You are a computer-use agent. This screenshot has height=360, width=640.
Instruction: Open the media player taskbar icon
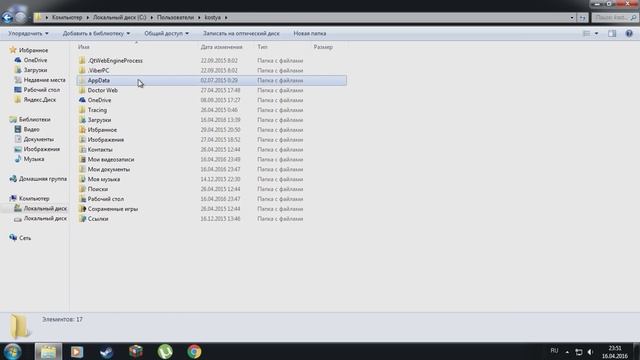click(x=77, y=352)
